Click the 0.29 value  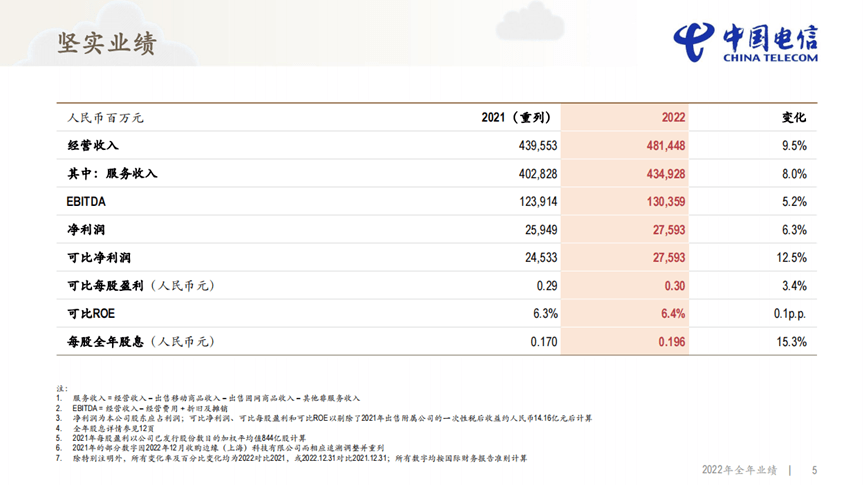(547, 285)
